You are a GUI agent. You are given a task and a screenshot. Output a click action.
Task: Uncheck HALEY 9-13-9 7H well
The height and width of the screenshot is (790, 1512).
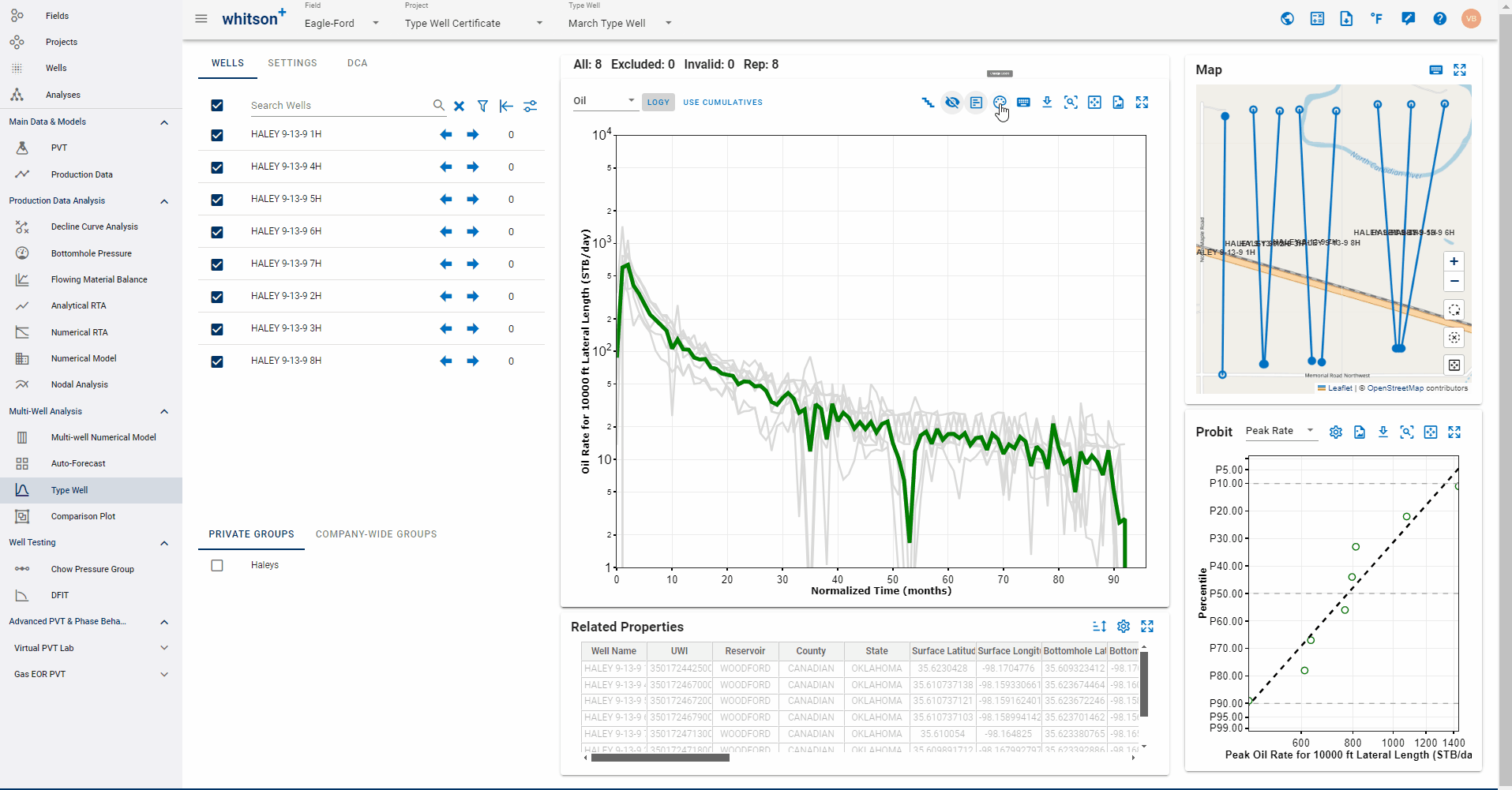217,264
